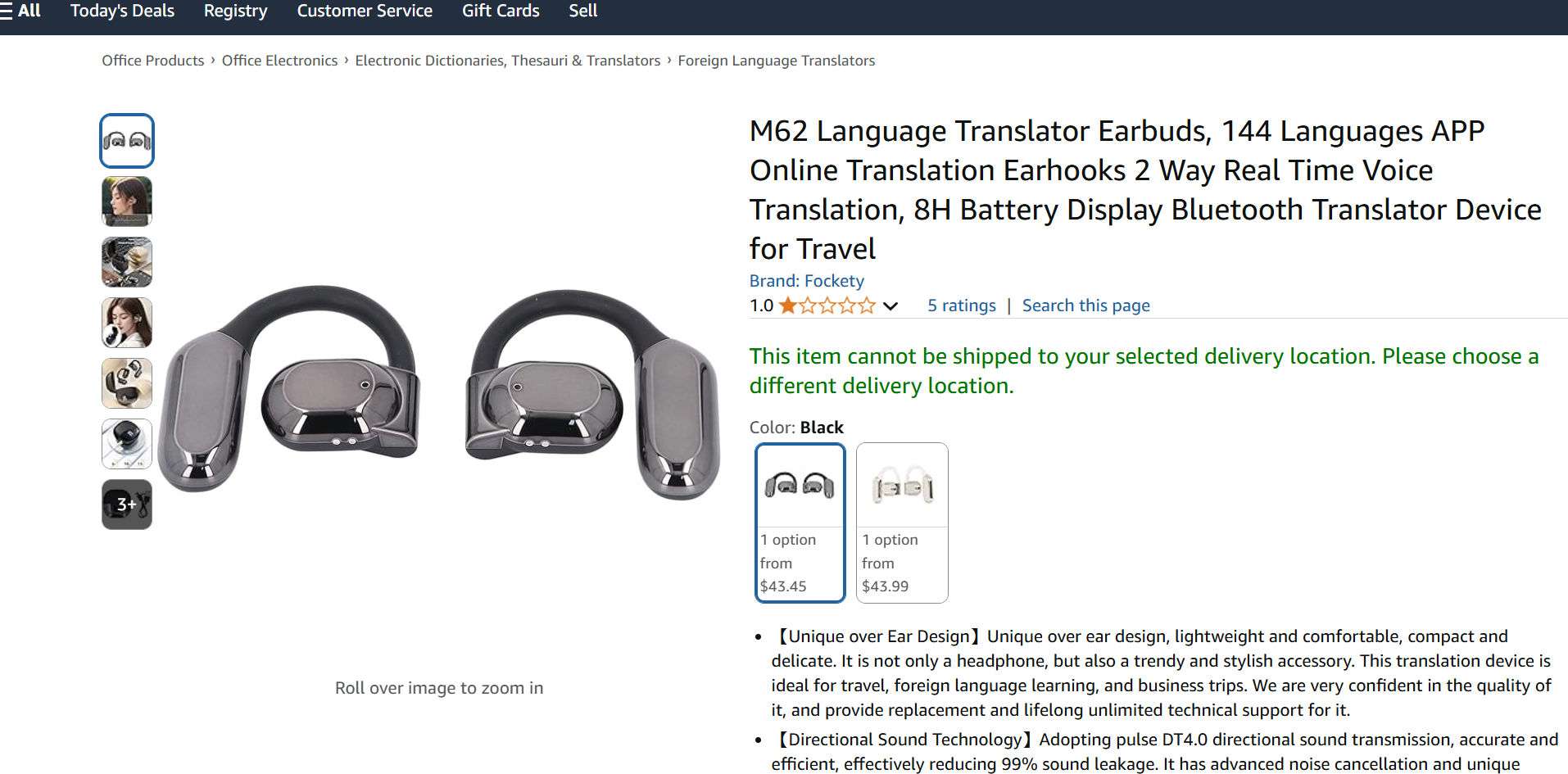Go to Customer Service page

pyautogui.click(x=365, y=11)
